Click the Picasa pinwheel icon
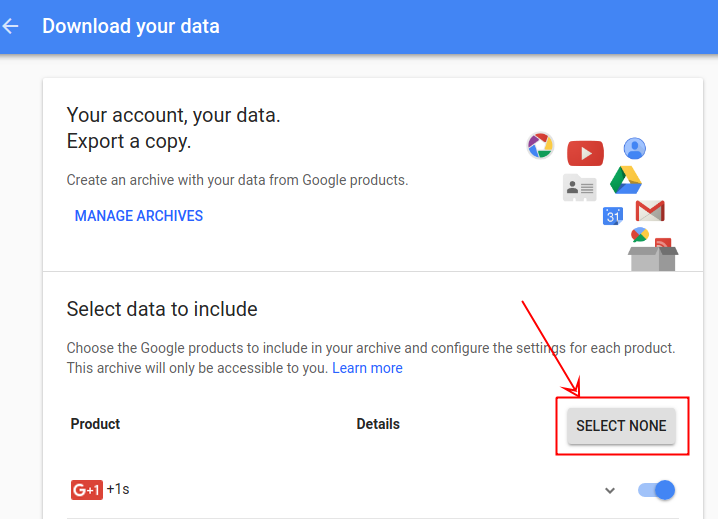This screenshot has height=519, width=718. [540, 146]
